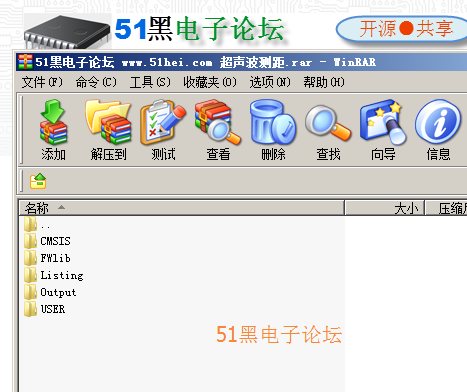Screen dimensions: 467x392
Task: Open the 命令(C) menu
Action: [96, 82]
